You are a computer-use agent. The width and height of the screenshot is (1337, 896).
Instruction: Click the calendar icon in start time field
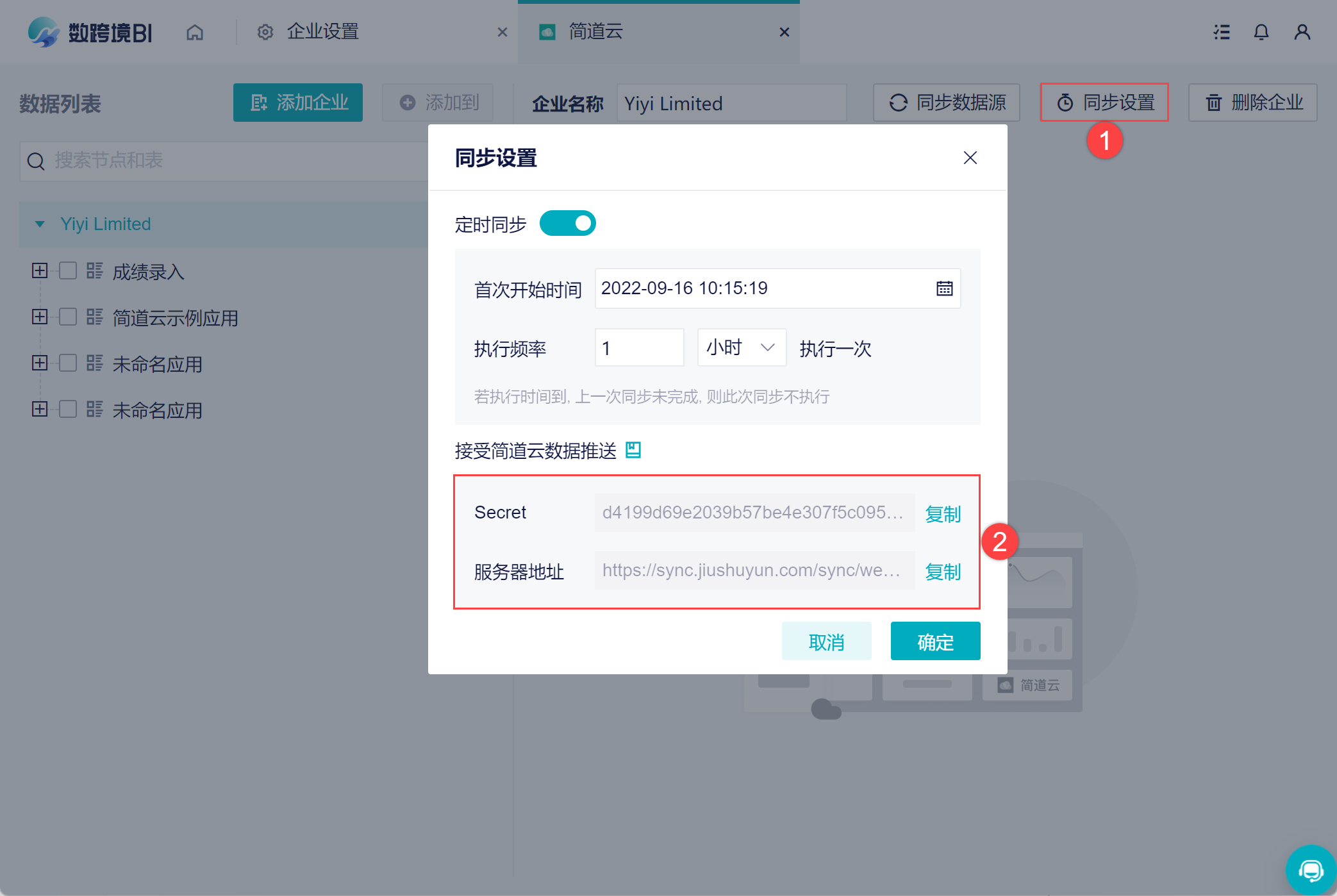tap(944, 288)
